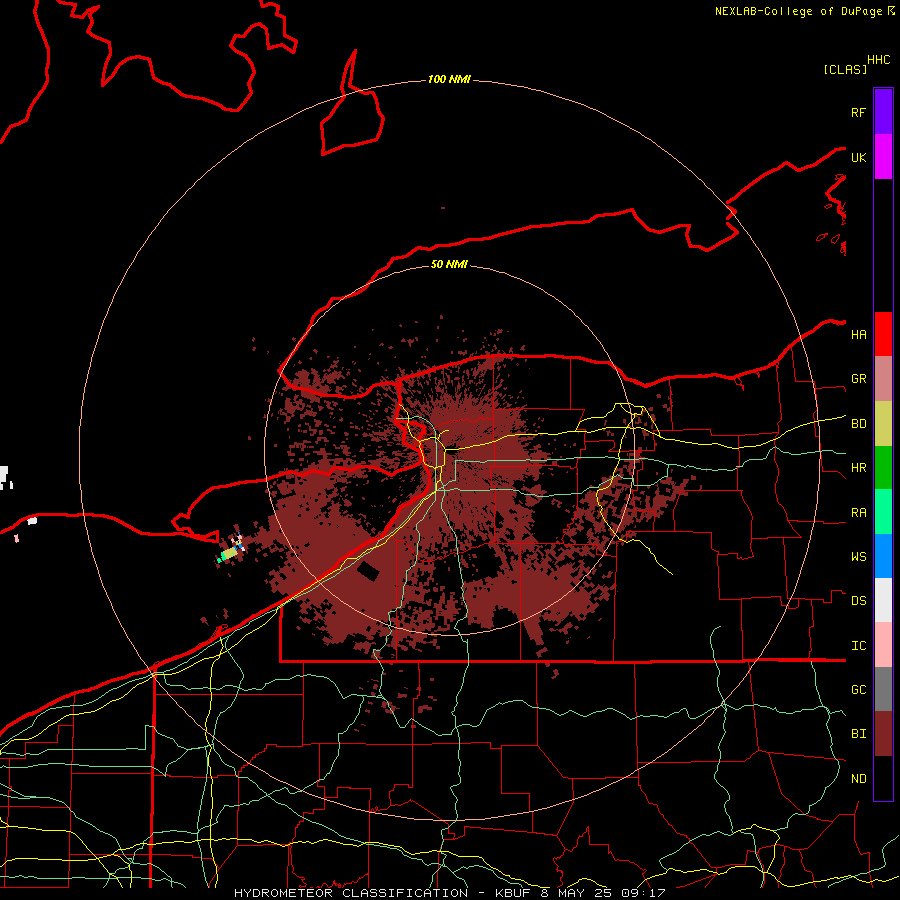Click the 'BD' legend label
900x900 pixels.
coord(858,424)
